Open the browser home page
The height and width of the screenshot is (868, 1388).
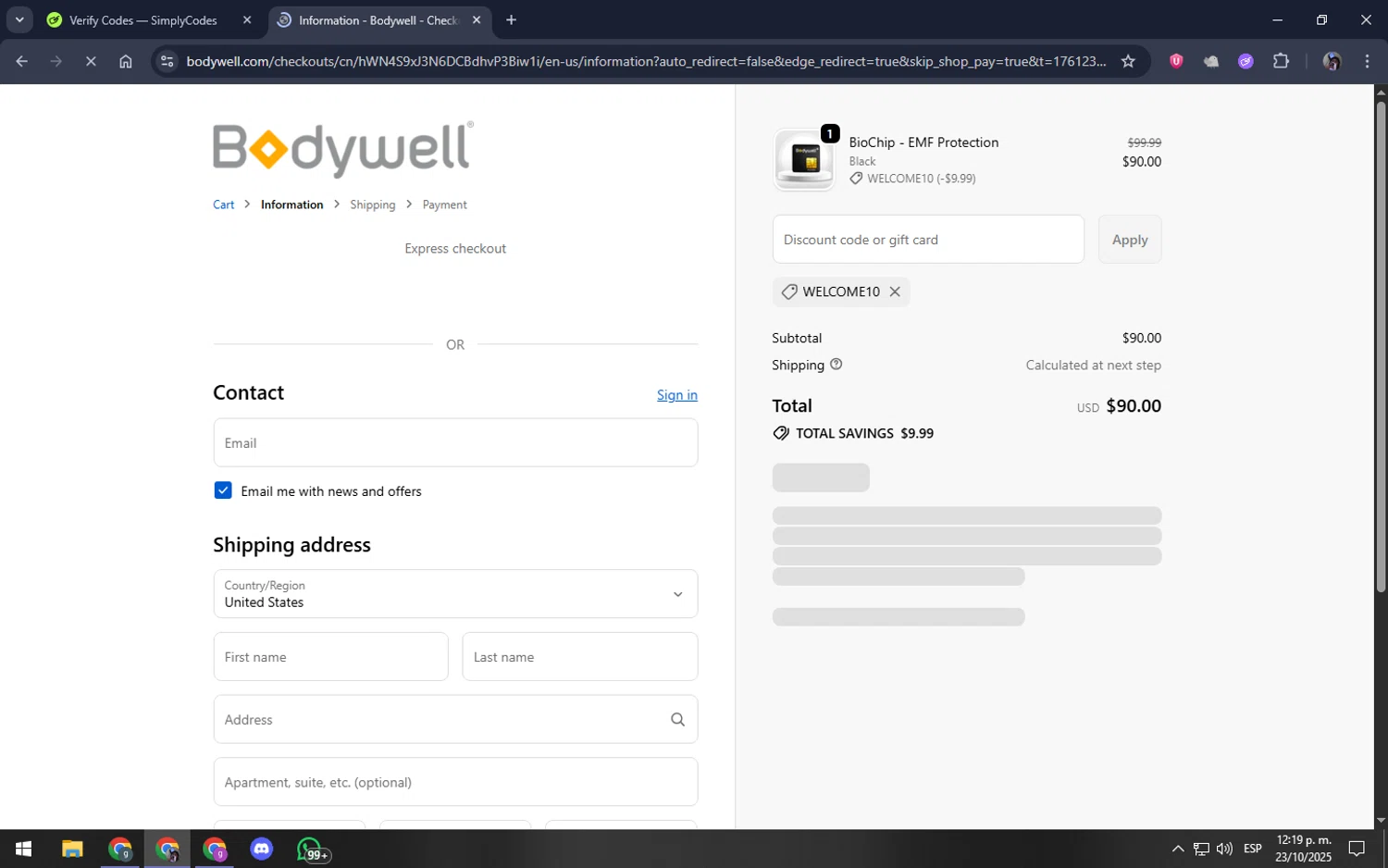tap(126, 61)
